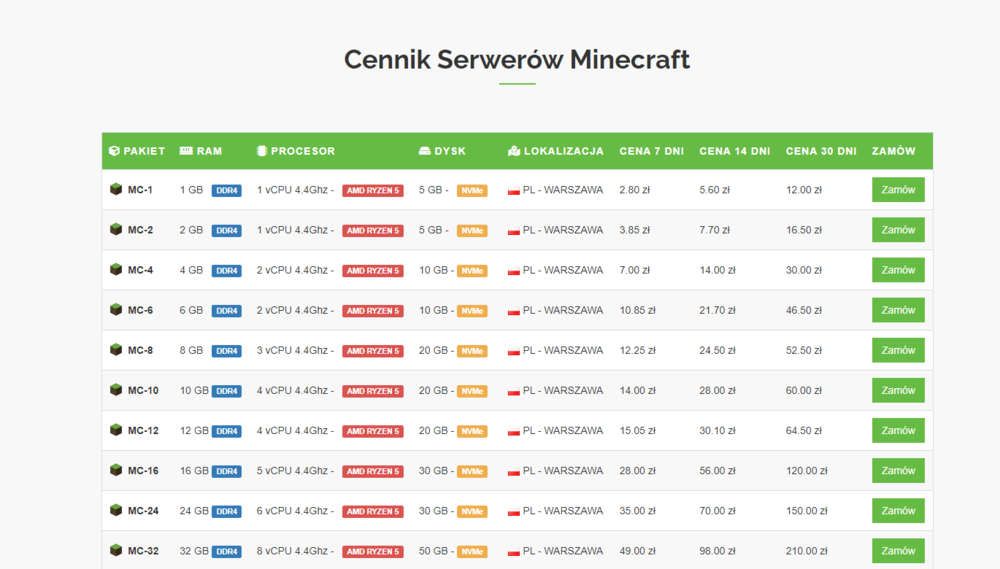Click the 50 GB disk value
The height and width of the screenshot is (569, 1000).
(x=433, y=551)
